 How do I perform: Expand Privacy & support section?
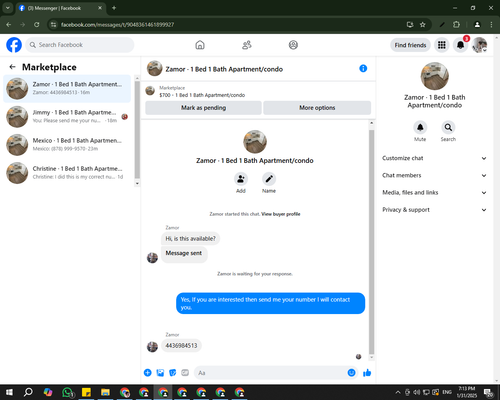(434, 210)
